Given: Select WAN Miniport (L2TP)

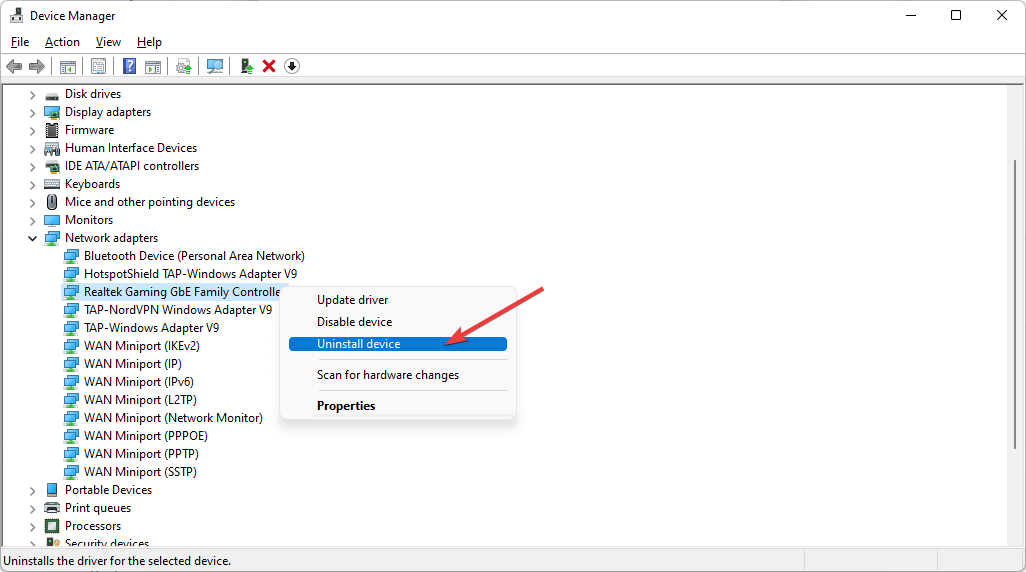Looking at the screenshot, I should click(x=140, y=400).
